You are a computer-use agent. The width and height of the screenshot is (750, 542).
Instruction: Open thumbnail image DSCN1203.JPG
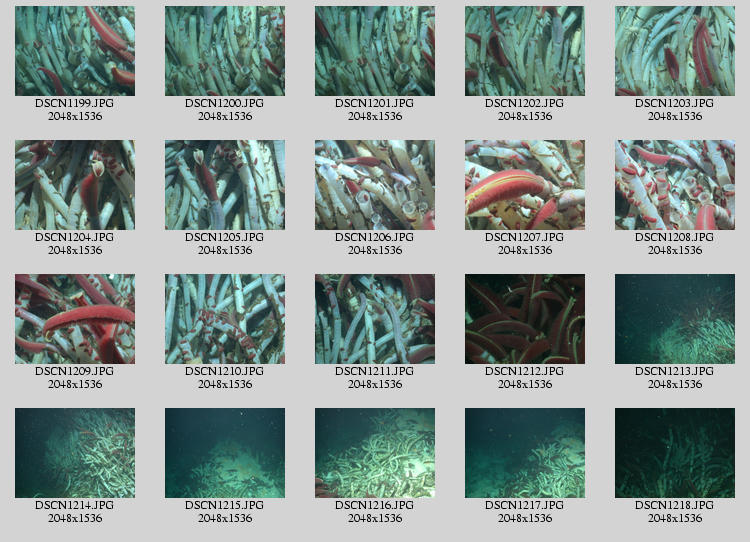[675, 51]
